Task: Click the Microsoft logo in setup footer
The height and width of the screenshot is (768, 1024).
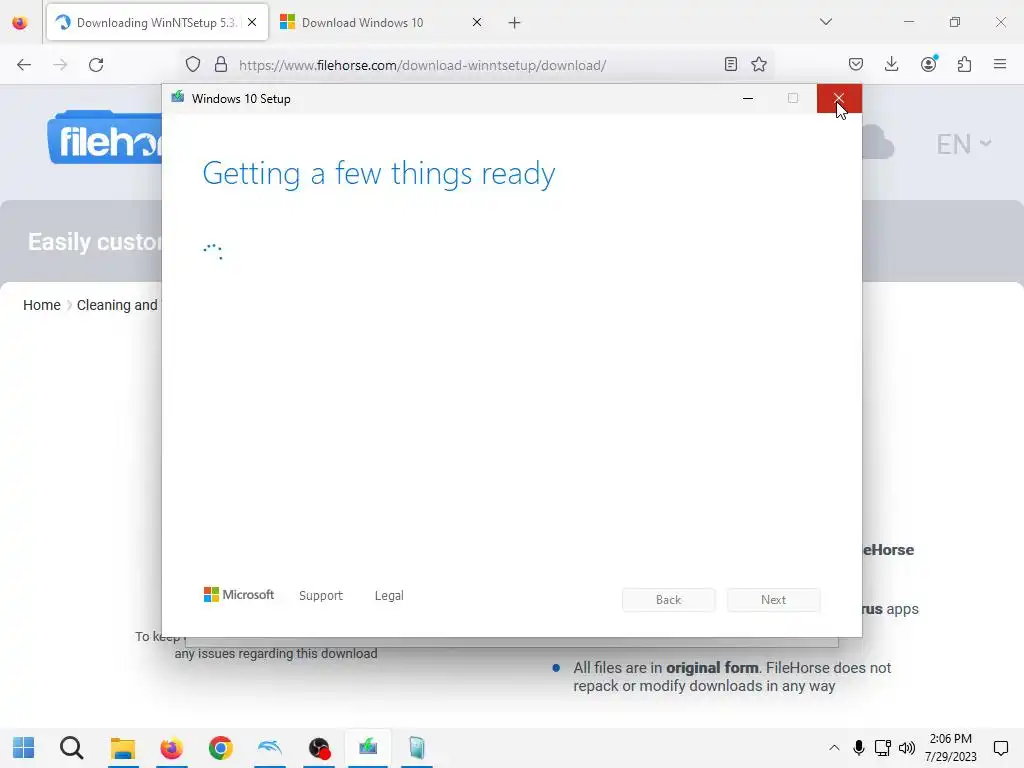Action: [239, 594]
